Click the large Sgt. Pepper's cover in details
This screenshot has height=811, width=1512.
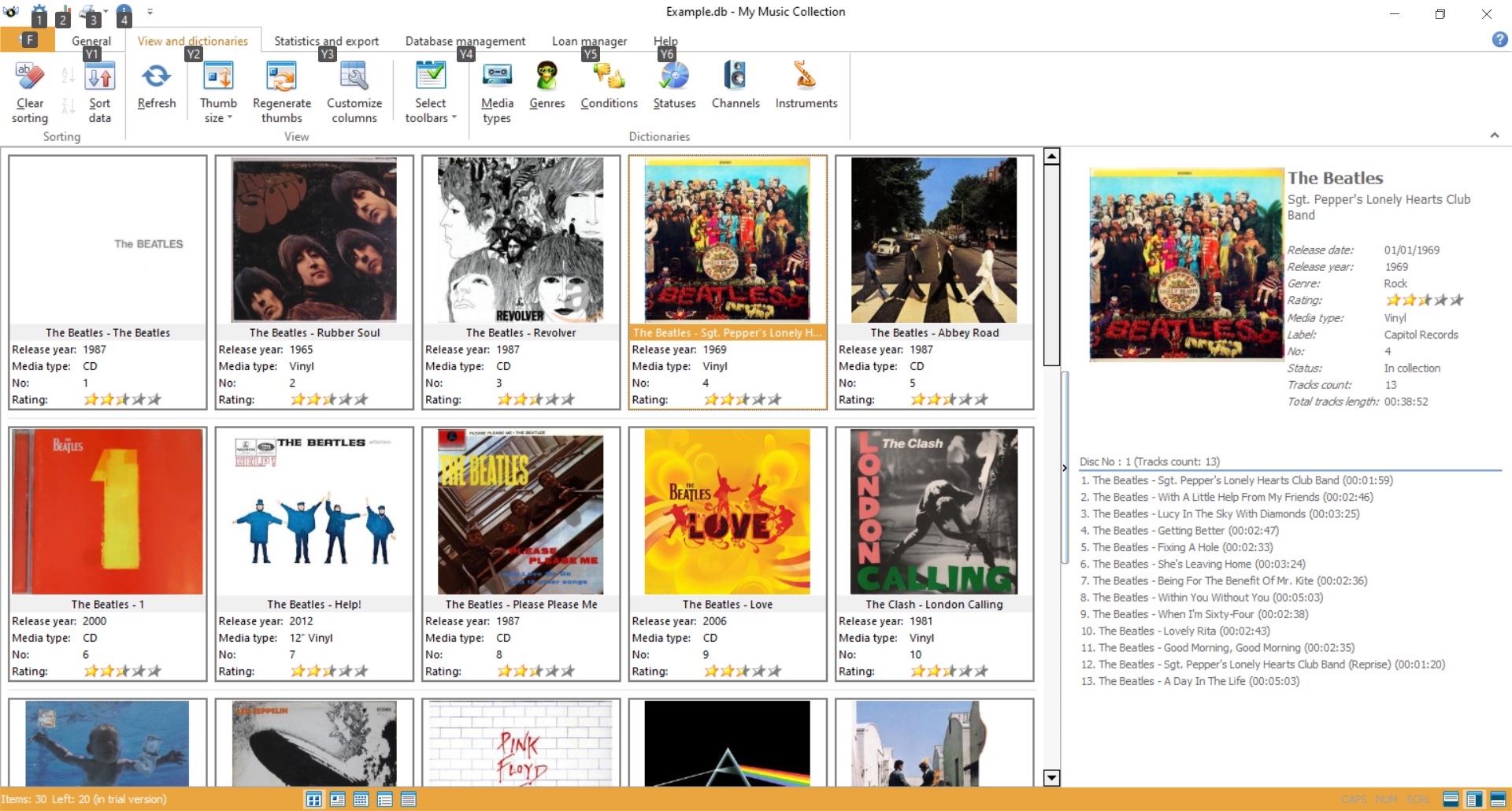pos(1187,265)
